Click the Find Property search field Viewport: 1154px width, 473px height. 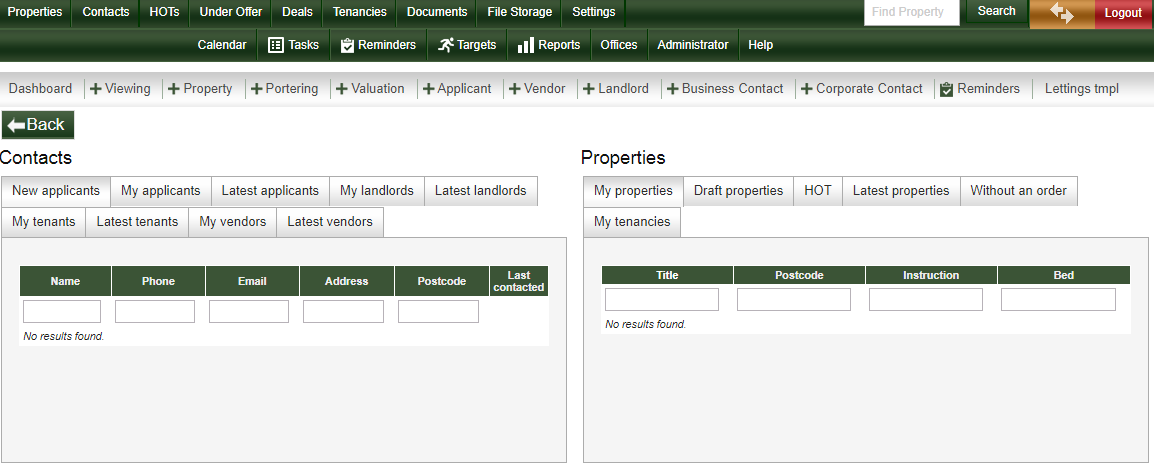click(x=912, y=13)
